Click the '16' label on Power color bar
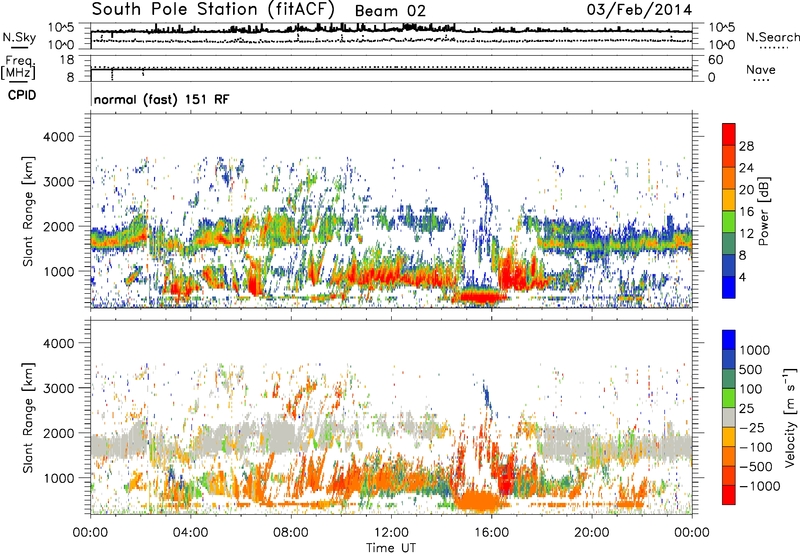Screen dimensions: 800x554 (746, 212)
